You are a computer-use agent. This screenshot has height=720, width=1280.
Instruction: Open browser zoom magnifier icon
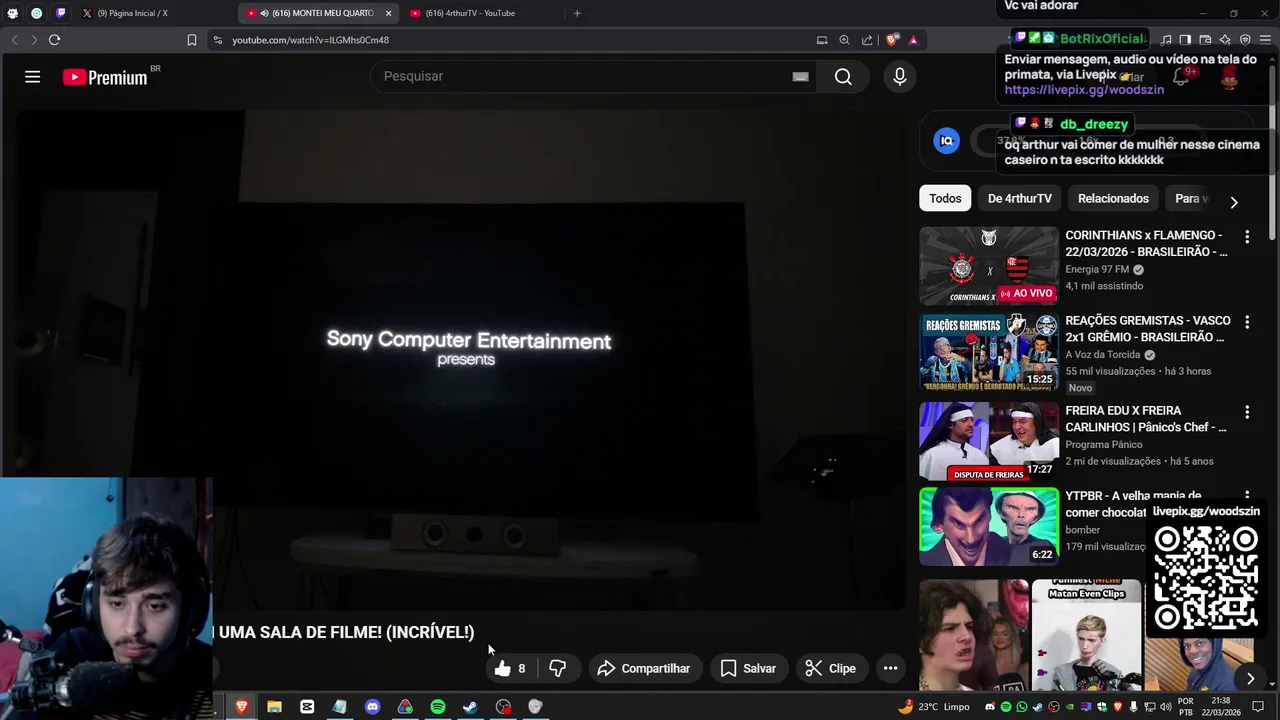[844, 40]
